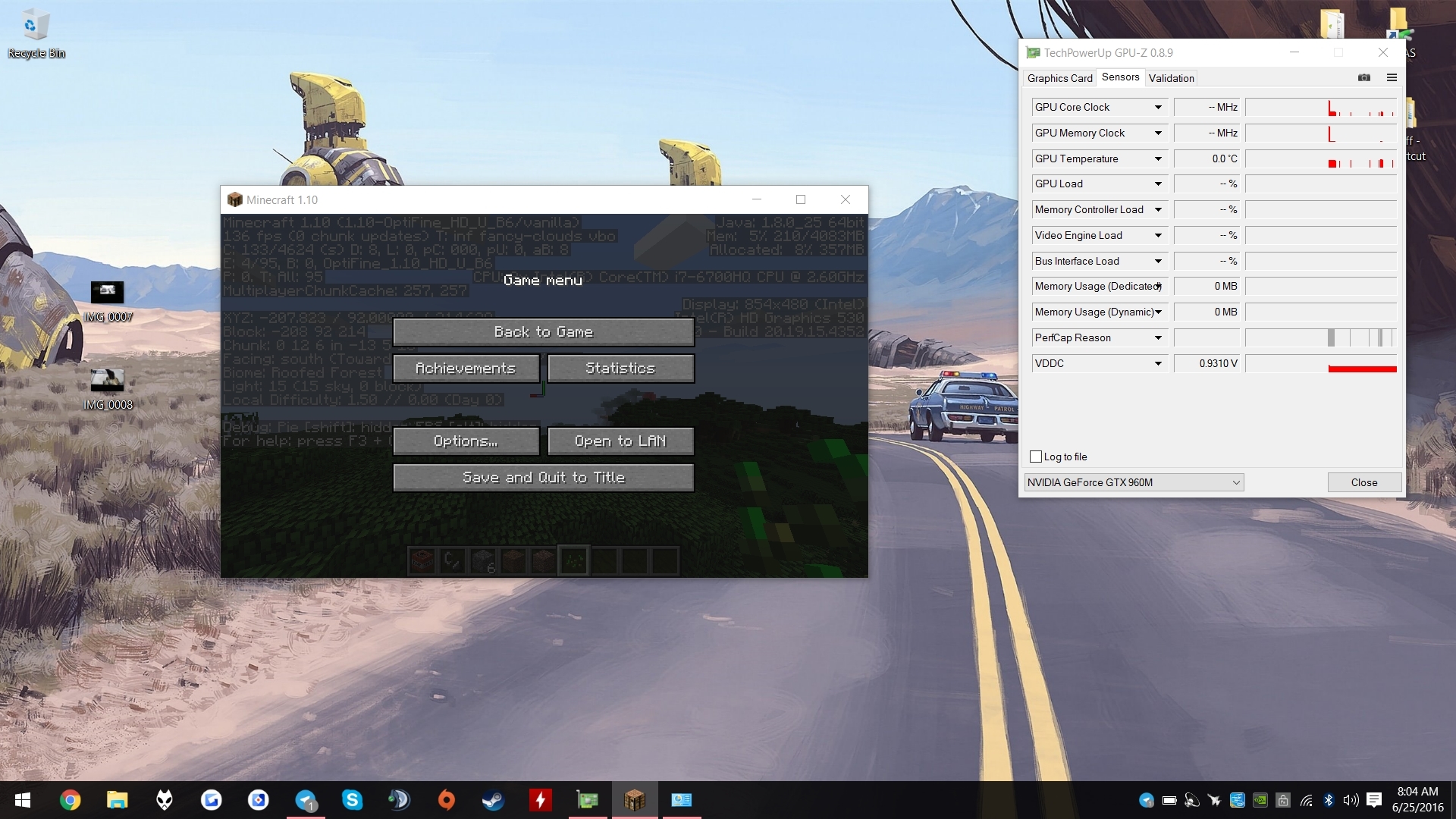Open Bluetooth tray icon
Viewport: 1456px width, 819px height.
pos(1328,800)
